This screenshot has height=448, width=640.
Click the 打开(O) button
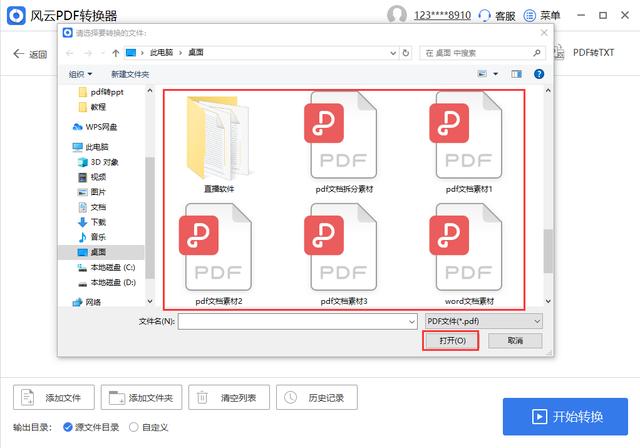tap(453, 341)
